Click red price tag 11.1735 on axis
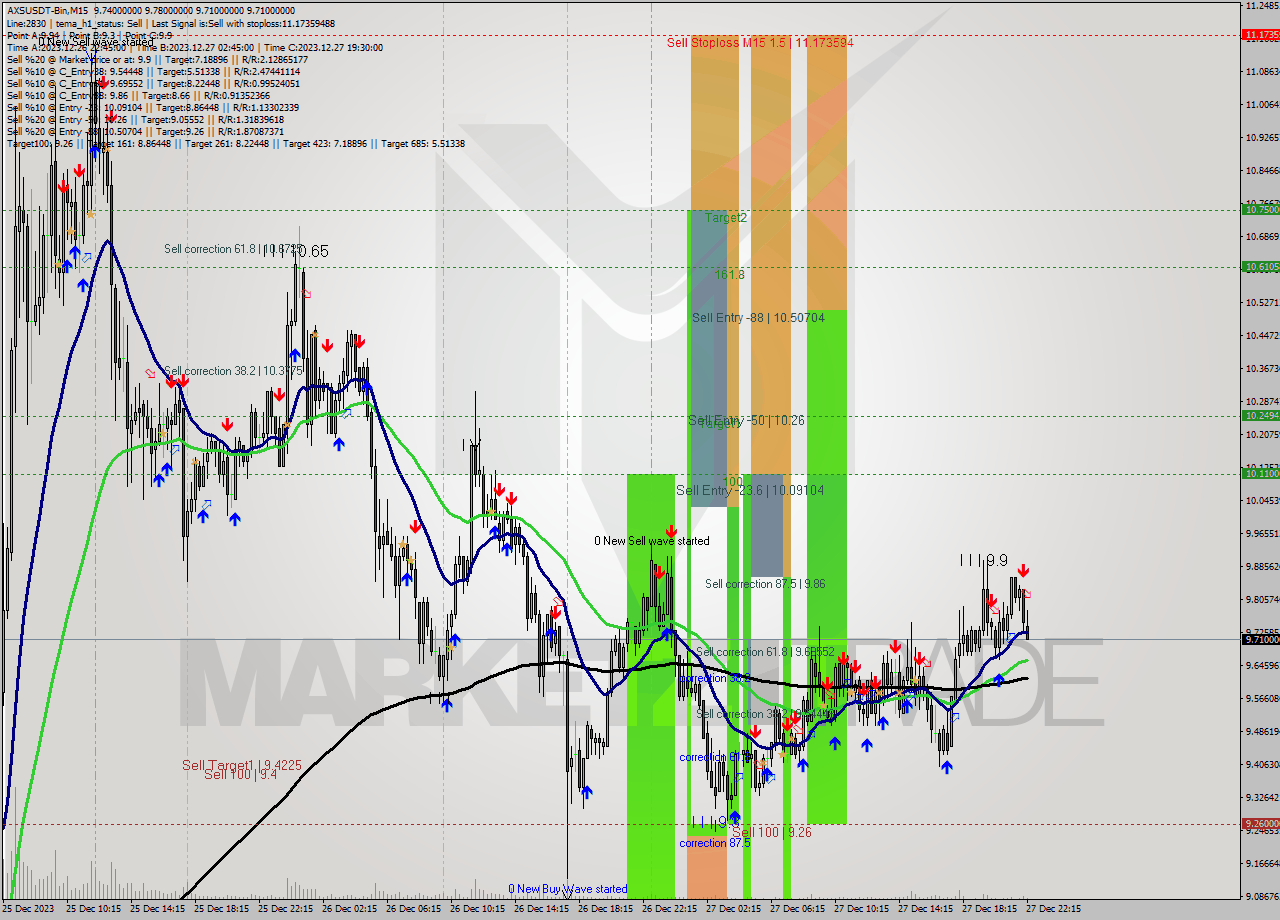1280x920 pixels. click(1261, 35)
